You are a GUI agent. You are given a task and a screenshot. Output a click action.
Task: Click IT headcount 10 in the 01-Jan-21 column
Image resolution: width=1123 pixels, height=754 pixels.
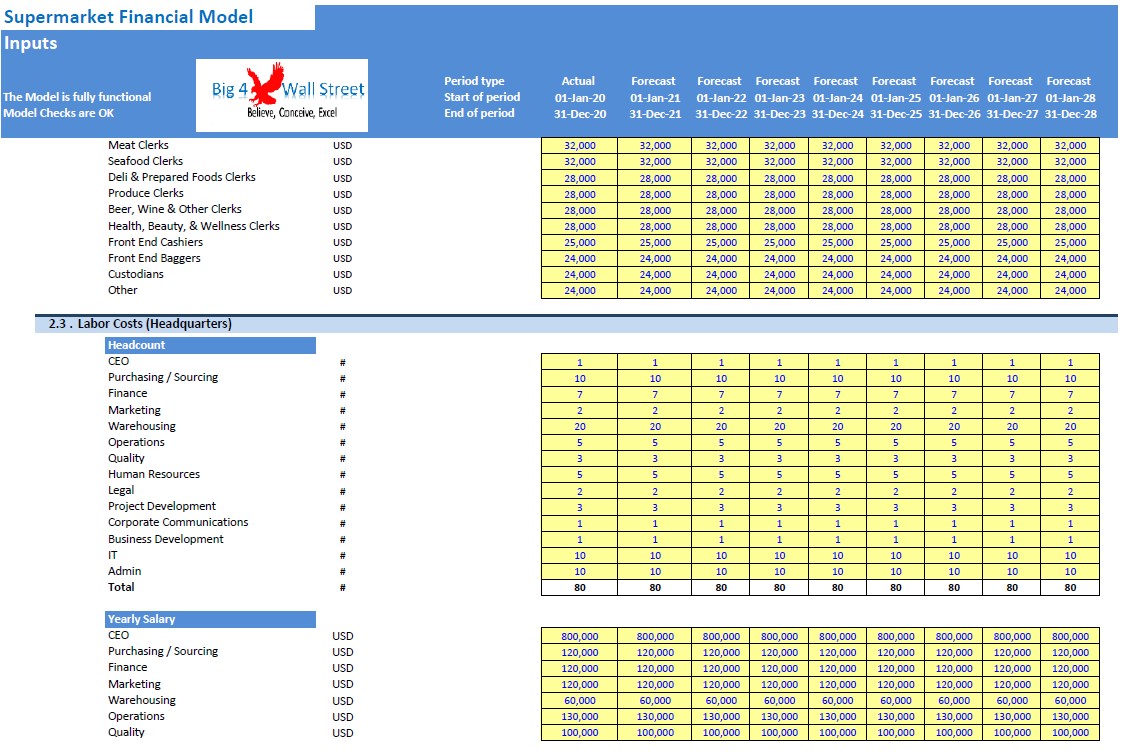[x=655, y=556]
